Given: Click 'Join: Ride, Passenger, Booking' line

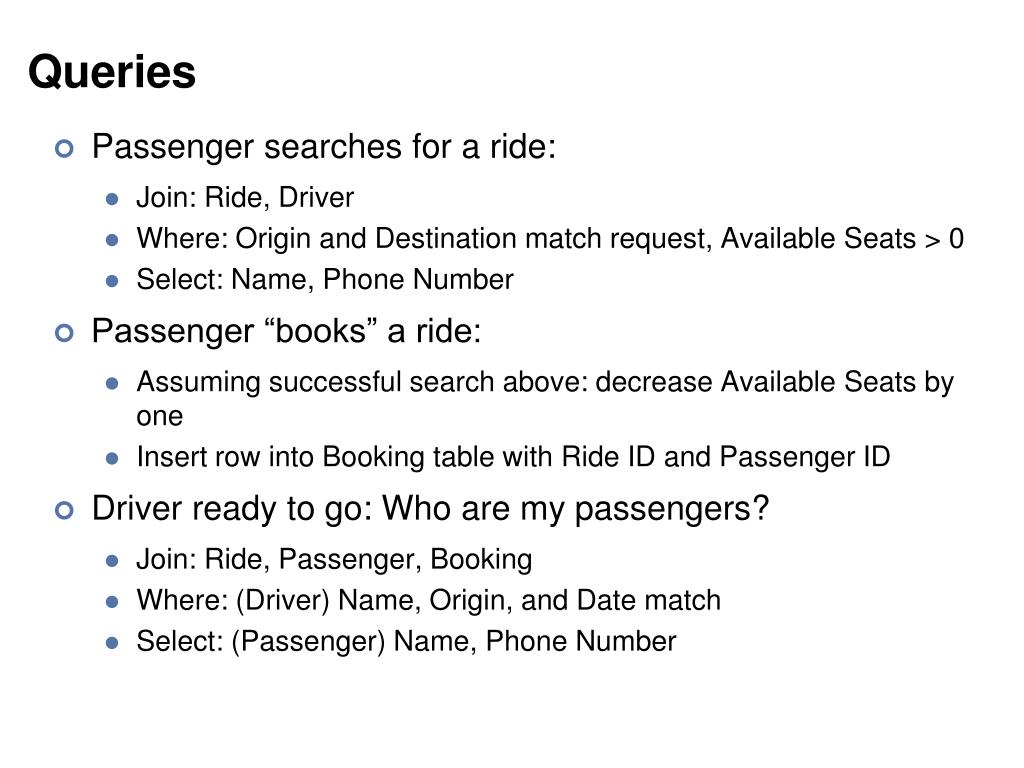Looking at the screenshot, I should tap(334, 560).
